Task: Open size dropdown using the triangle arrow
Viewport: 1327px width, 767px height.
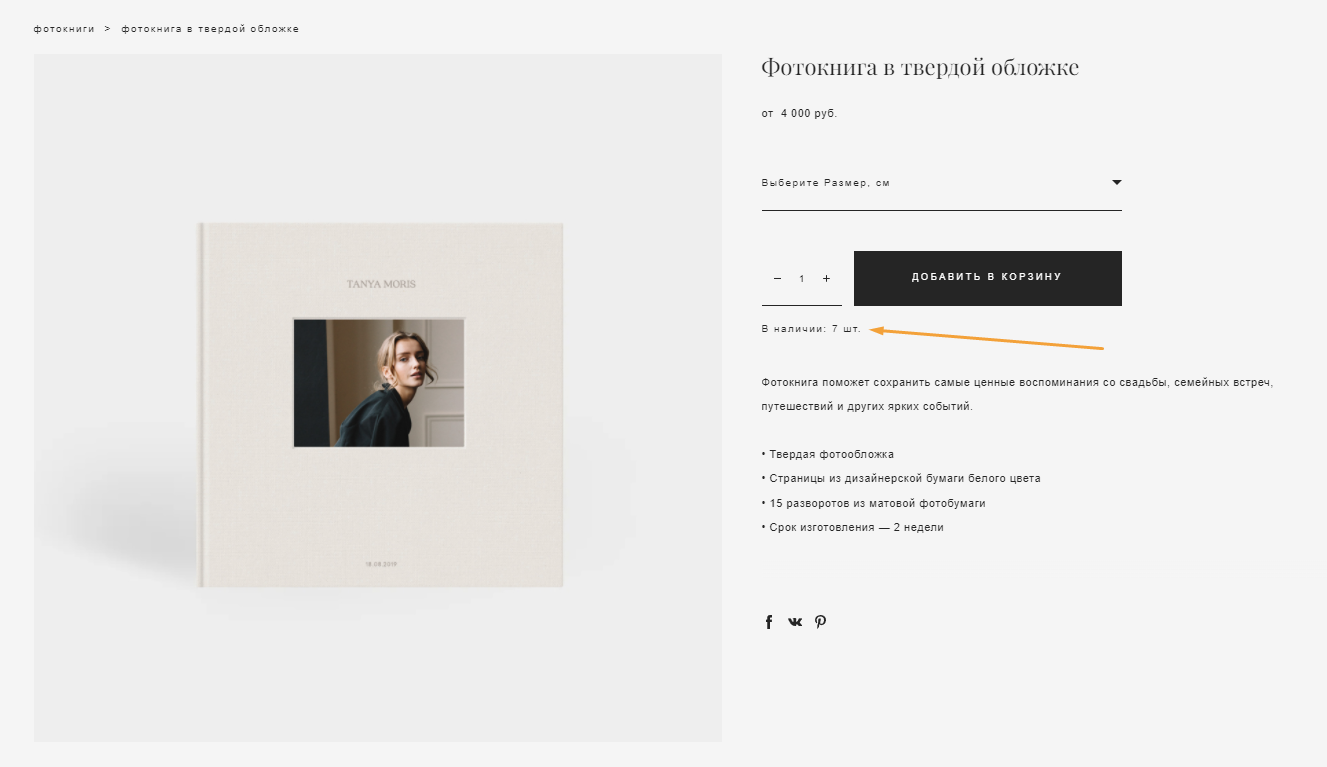Action: click(1117, 183)
